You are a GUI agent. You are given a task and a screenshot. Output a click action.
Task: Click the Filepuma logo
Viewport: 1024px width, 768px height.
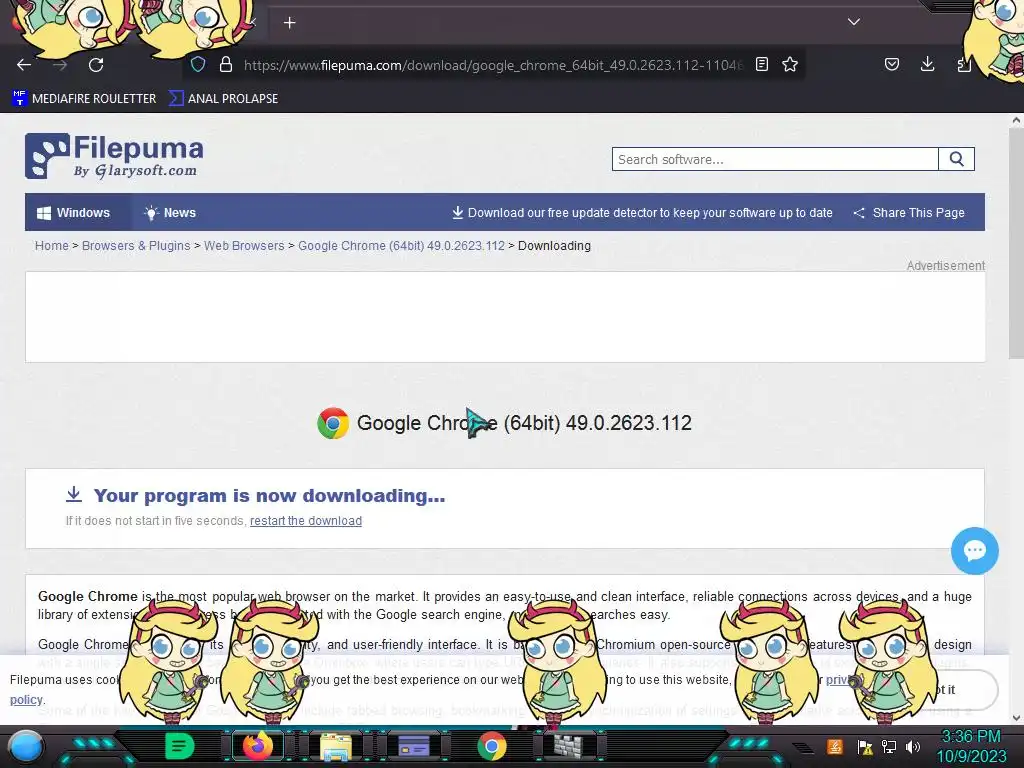114,156
